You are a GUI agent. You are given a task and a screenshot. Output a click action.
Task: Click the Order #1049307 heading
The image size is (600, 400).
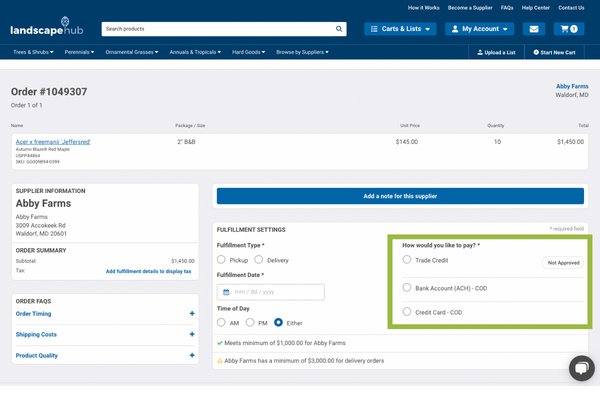coord(49,91)
